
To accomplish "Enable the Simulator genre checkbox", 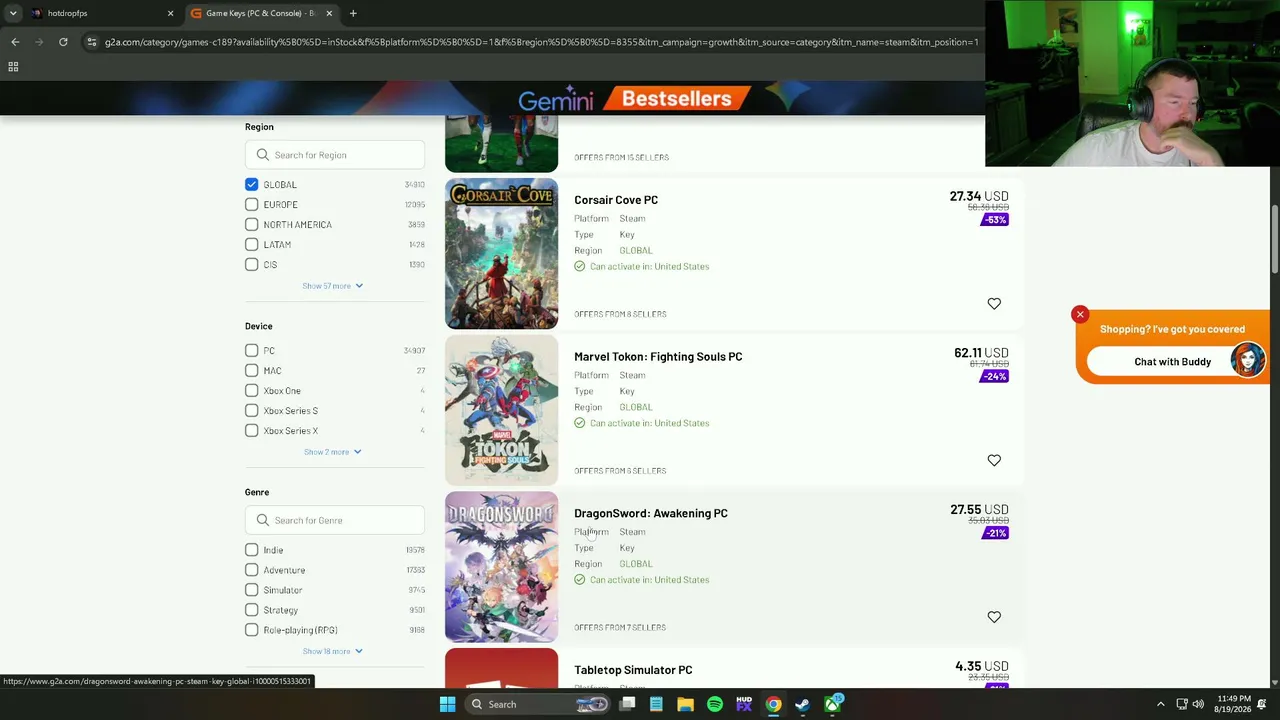I will 252,590.
